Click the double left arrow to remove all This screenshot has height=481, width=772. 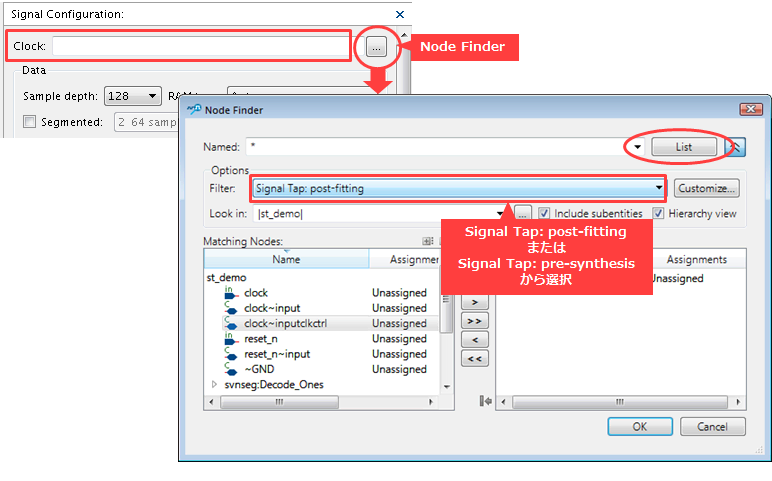pos(475,359)
